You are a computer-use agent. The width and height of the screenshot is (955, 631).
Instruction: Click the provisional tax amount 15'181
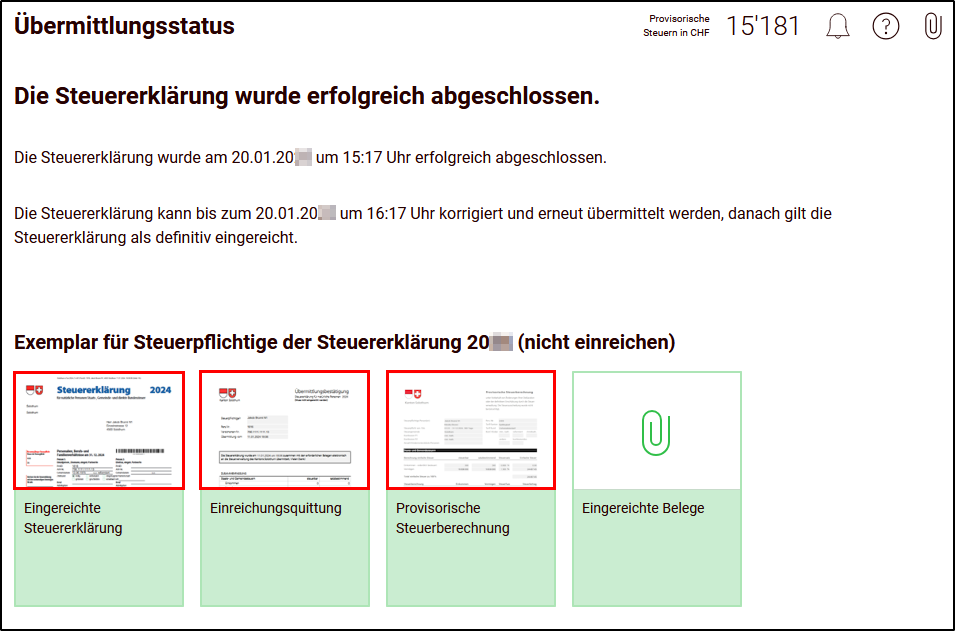coord(763,27)
